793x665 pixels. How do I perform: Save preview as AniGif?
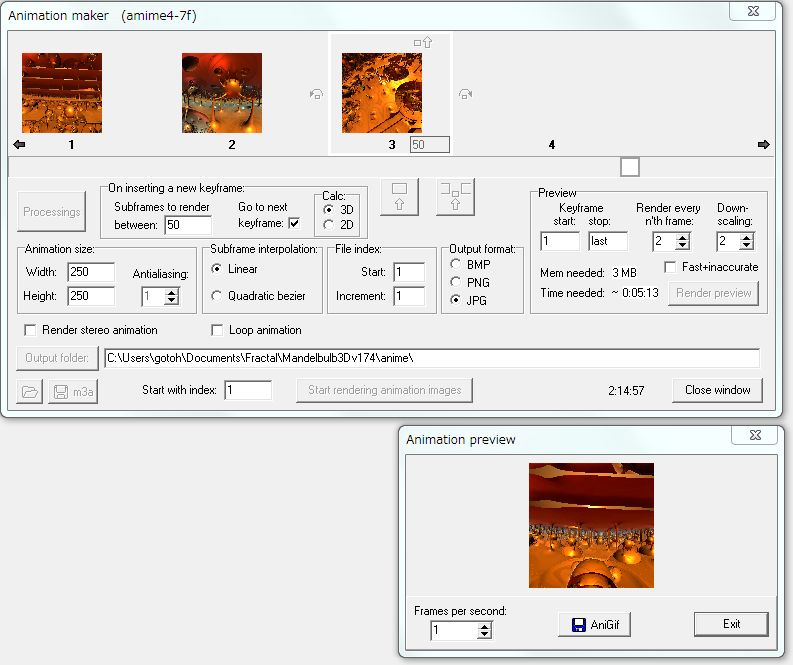pos(595,625)
